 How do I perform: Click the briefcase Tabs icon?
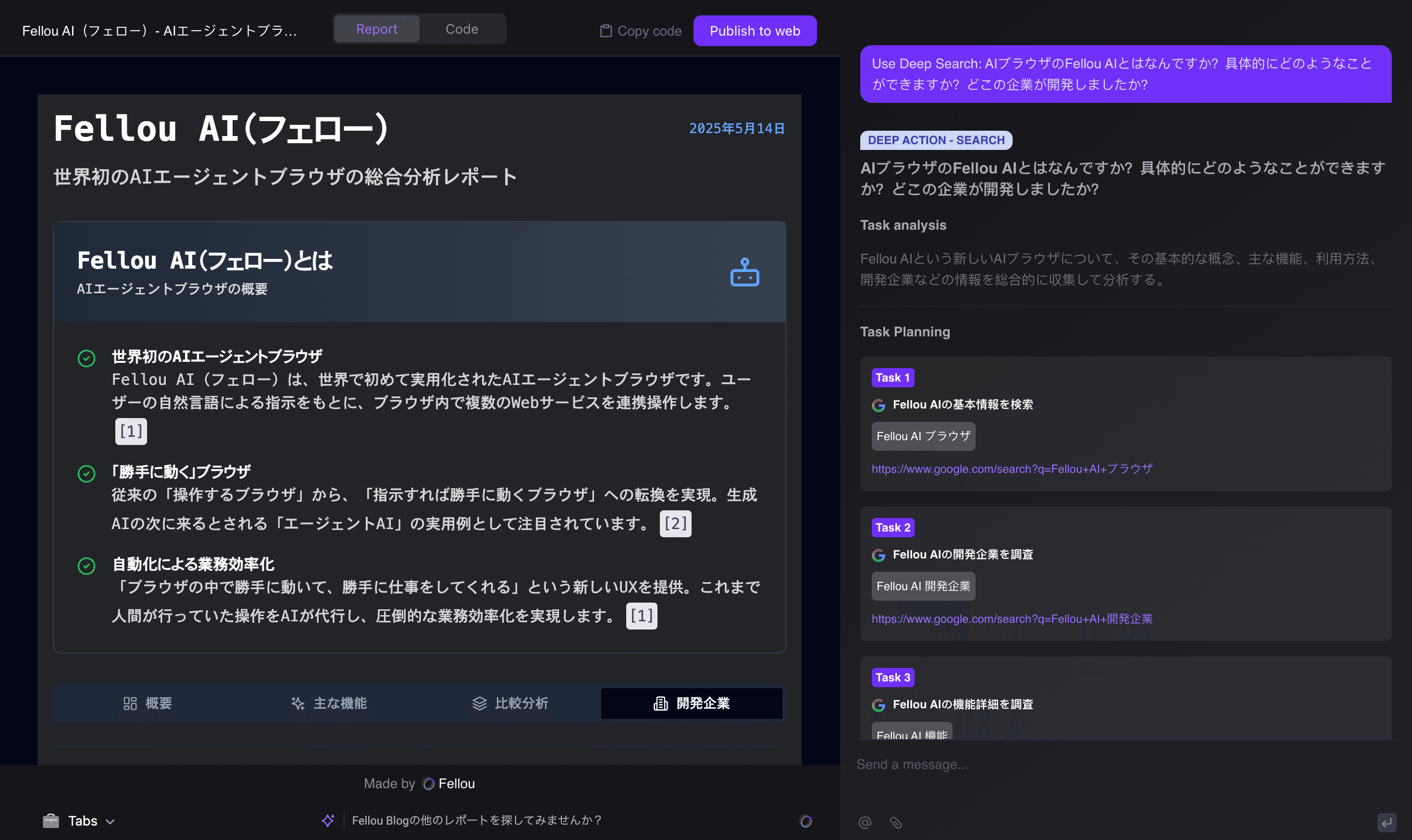tap(50, 820)
